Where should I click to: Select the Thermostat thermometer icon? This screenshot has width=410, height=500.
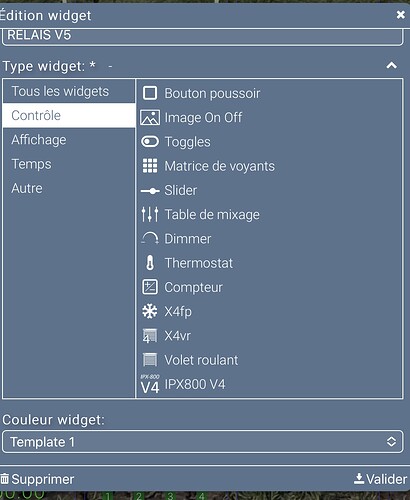[150, 263]
